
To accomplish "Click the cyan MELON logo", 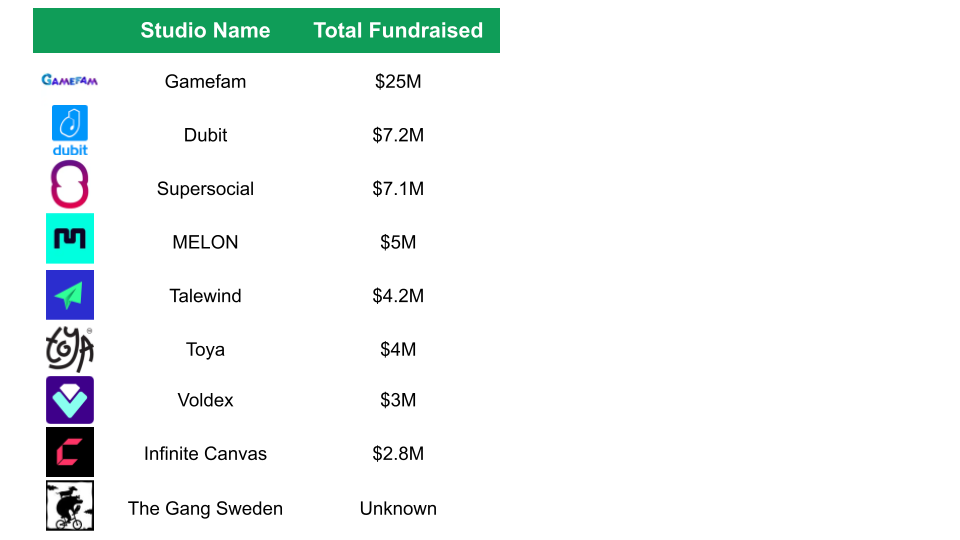I will point(70,238).
